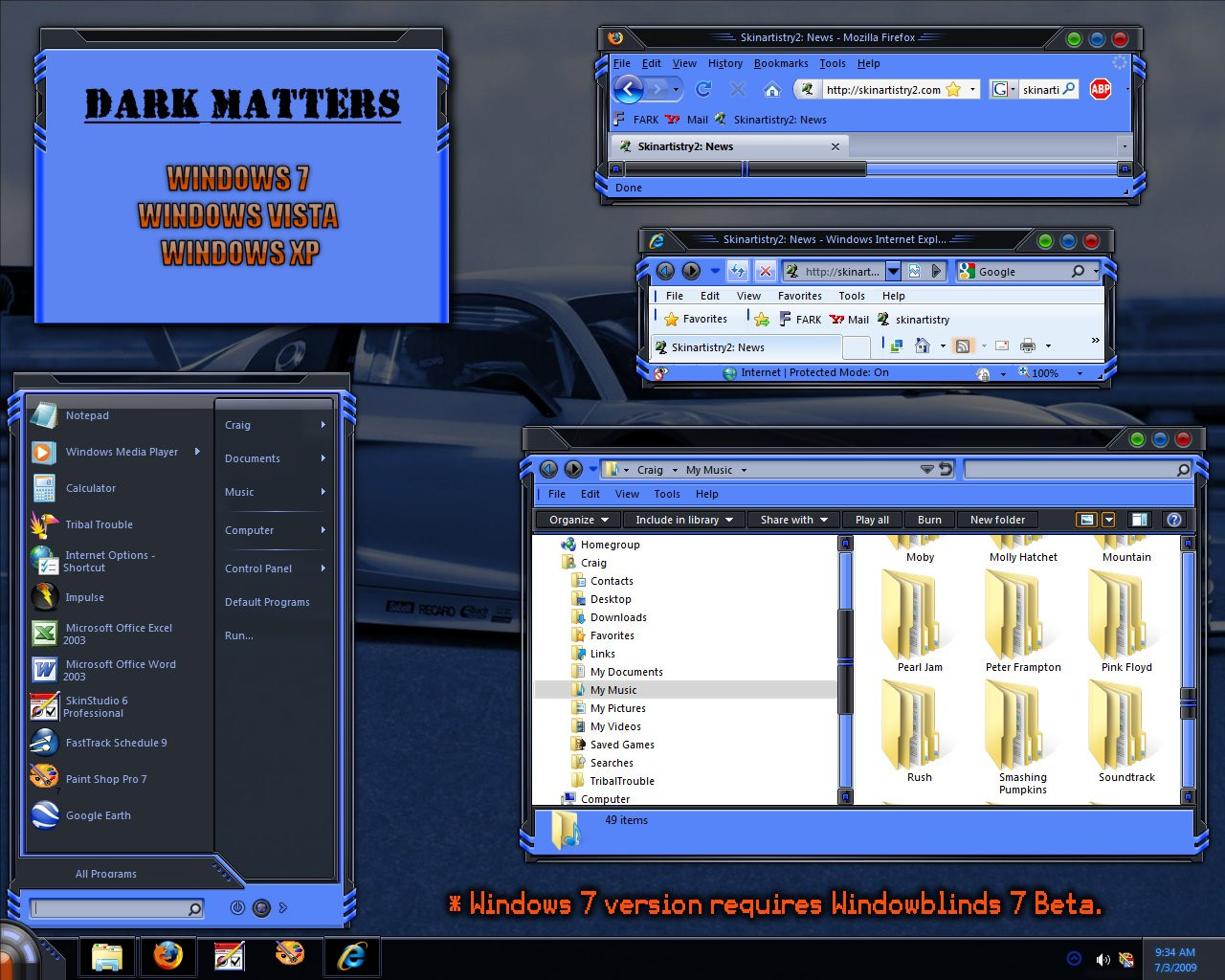
Task: Click the Play all button
Action: coord(872,520)
